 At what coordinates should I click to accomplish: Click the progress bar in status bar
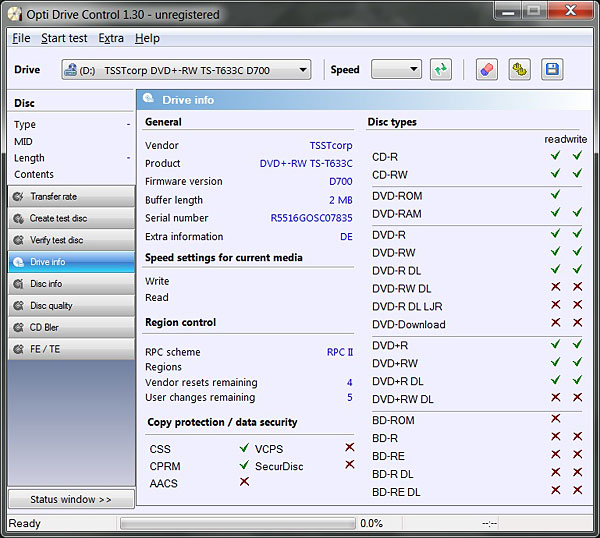pyautogui.click(x=237, y=523)
